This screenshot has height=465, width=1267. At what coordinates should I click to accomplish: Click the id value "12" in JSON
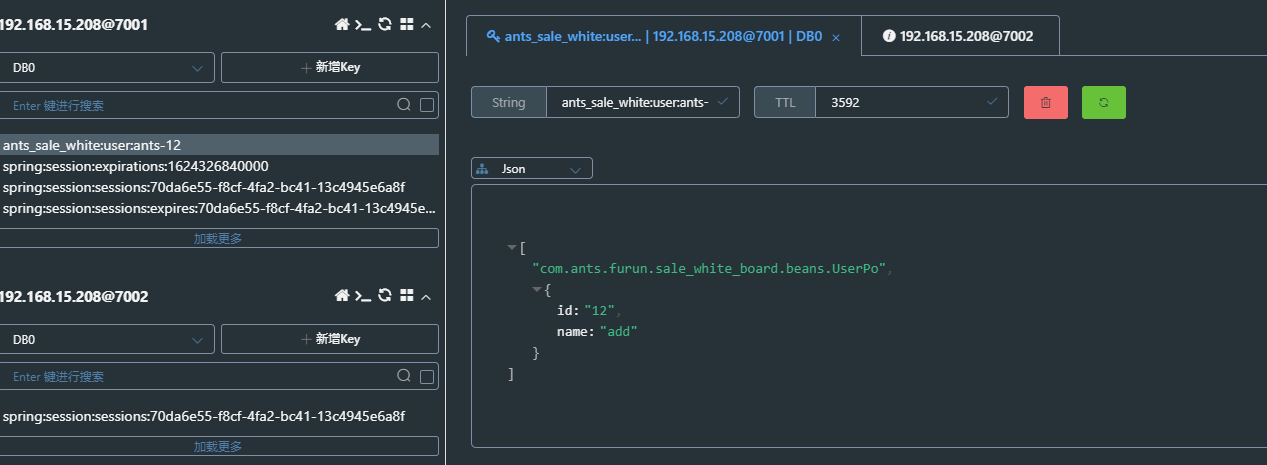pos(600,311)
